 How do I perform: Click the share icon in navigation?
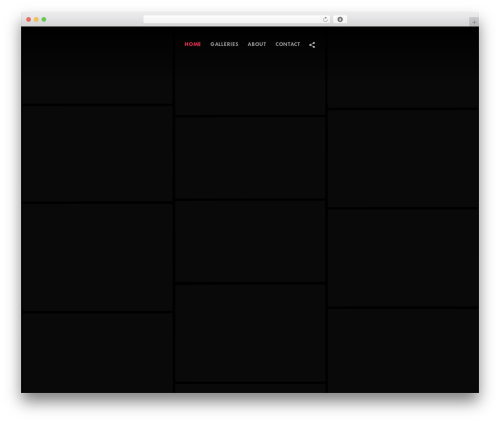coord(312,45)
